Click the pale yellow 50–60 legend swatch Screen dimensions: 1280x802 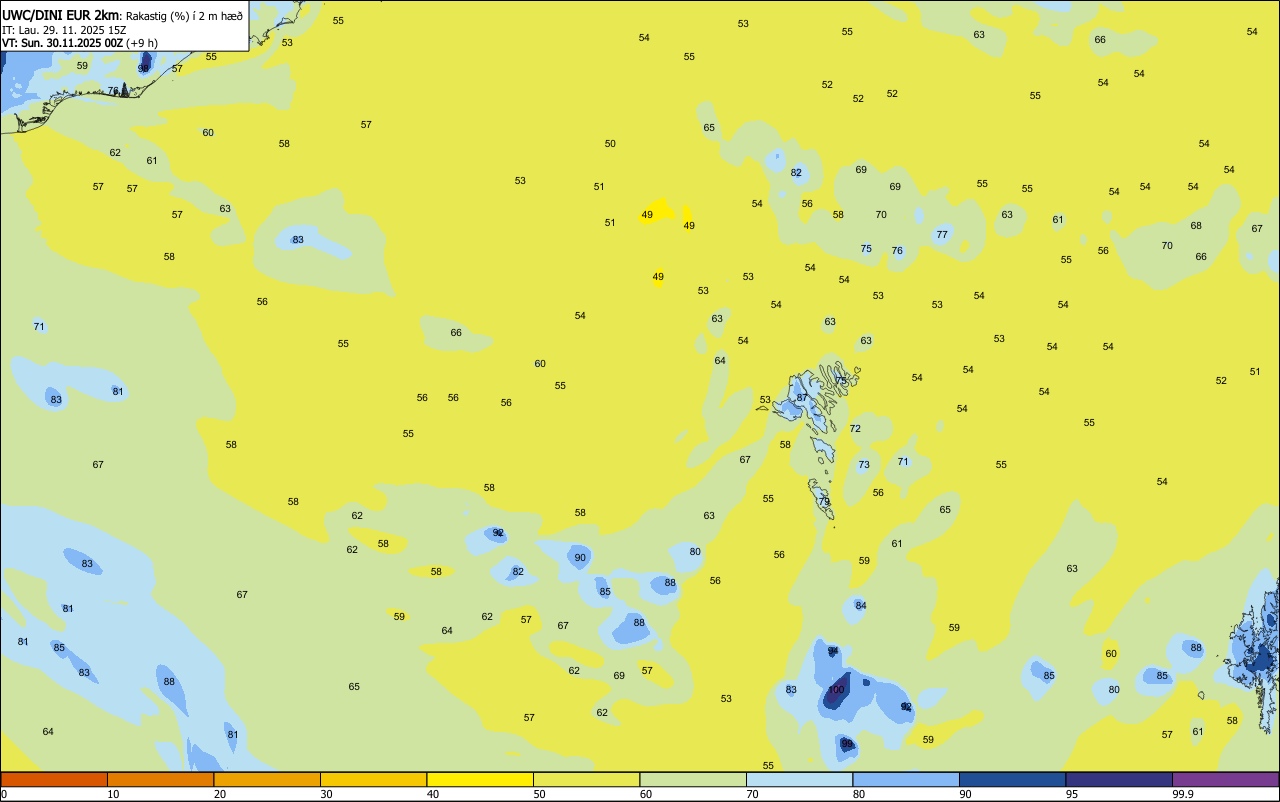(x=586, y=779)
